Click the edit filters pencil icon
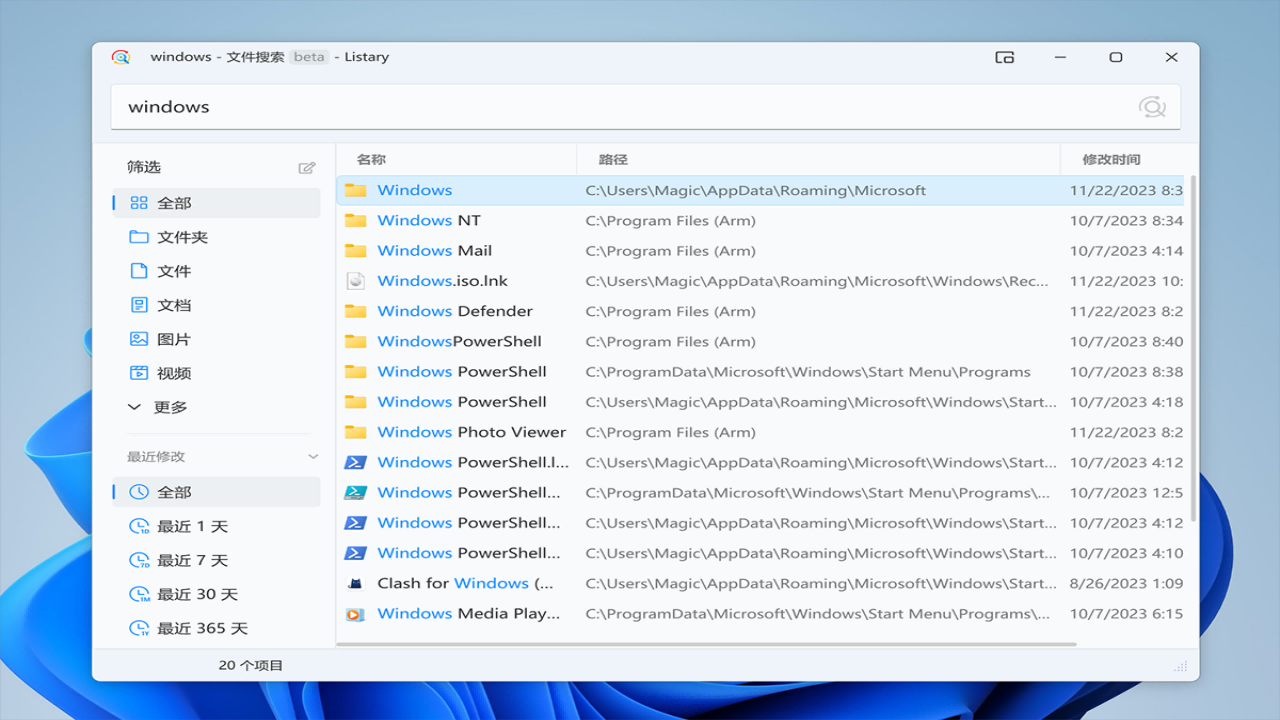This screenshot has height=720, width=1280. pyautogui.click(x=307, y=168)
